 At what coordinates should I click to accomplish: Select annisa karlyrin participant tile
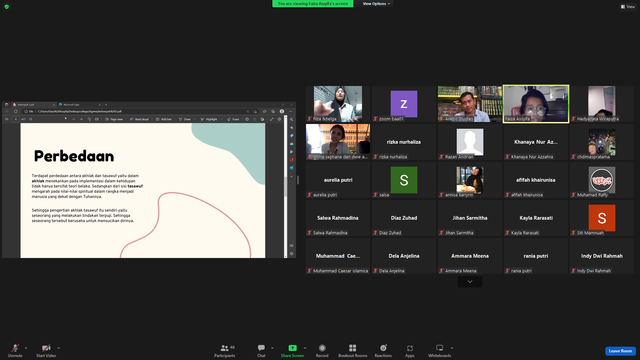click(x=470, y=180)
